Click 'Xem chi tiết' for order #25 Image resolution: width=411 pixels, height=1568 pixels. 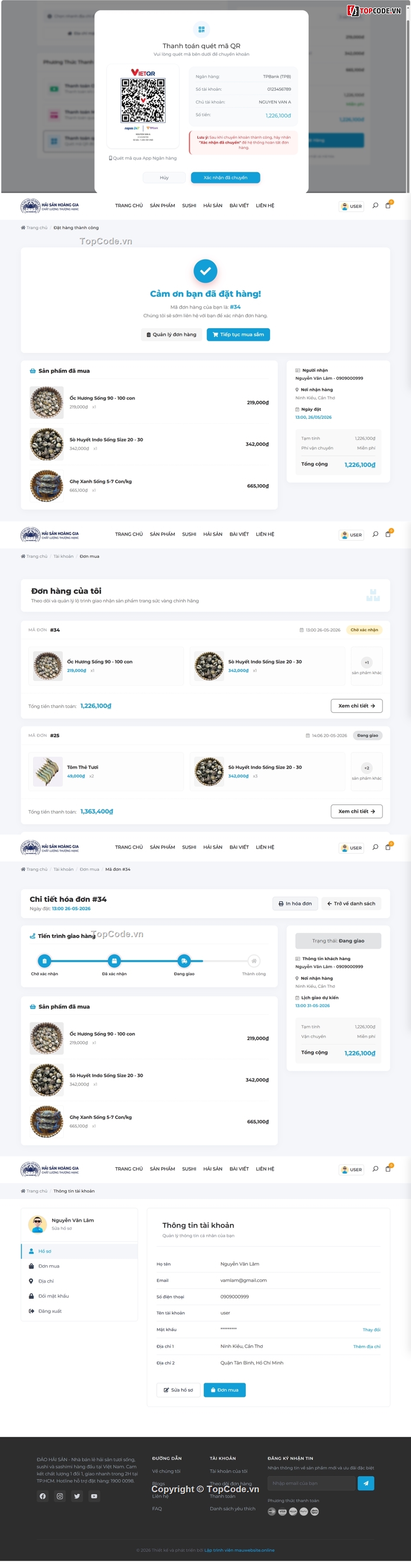(357, 811)
